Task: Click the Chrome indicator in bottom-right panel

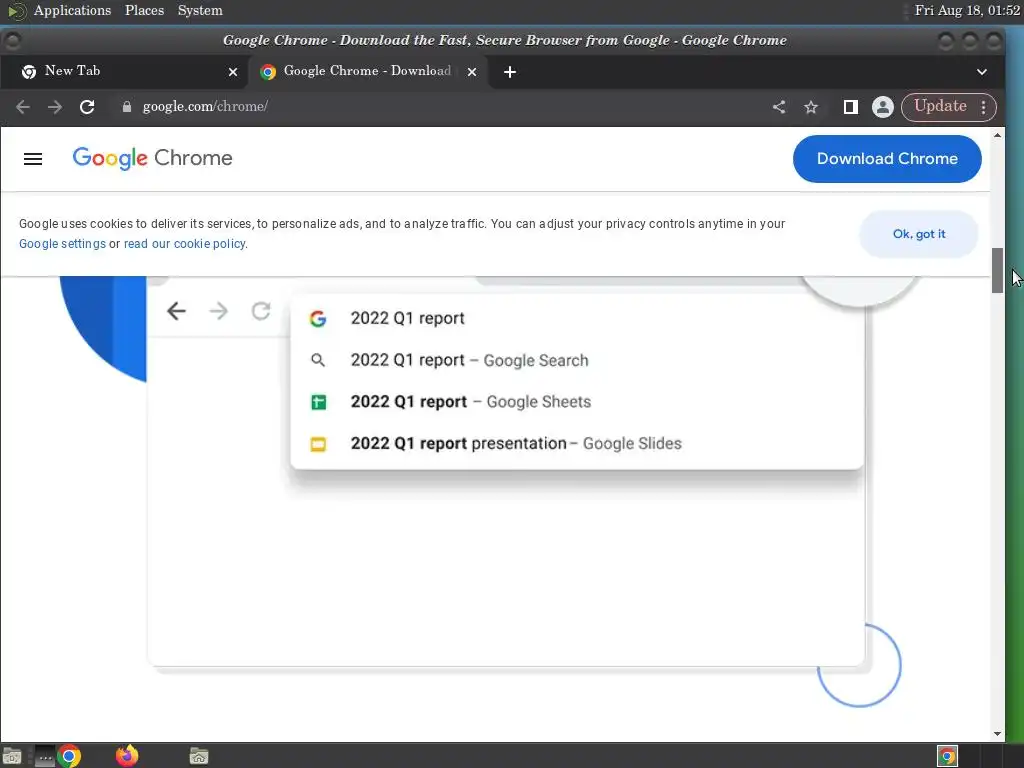Action: click(947, 756)
